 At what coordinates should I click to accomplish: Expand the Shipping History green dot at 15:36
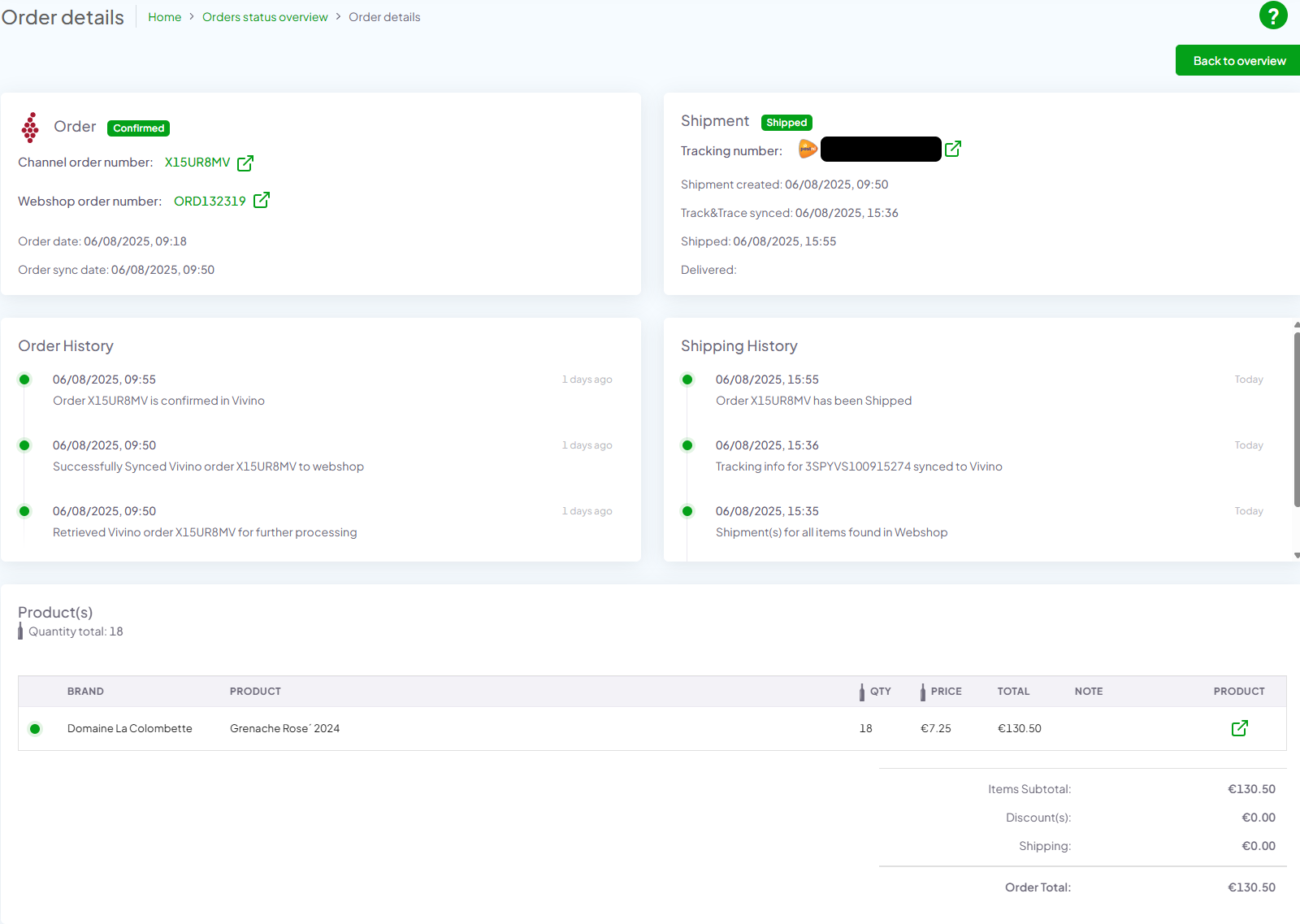click(687, 445)
